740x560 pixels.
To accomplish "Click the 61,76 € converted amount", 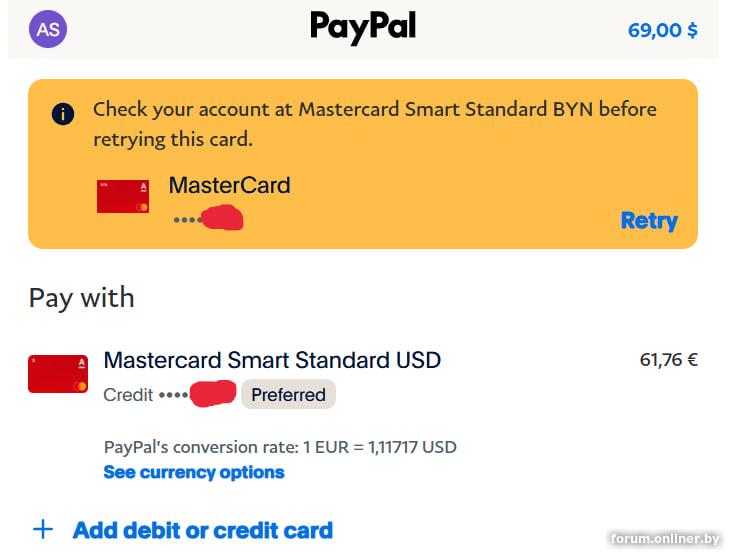I will (668, 360).
